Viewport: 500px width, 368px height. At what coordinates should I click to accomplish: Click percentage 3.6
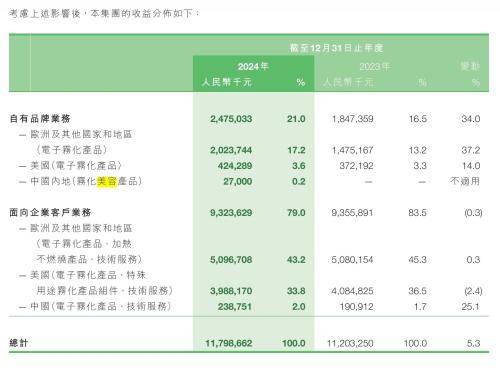coord(298,166)
